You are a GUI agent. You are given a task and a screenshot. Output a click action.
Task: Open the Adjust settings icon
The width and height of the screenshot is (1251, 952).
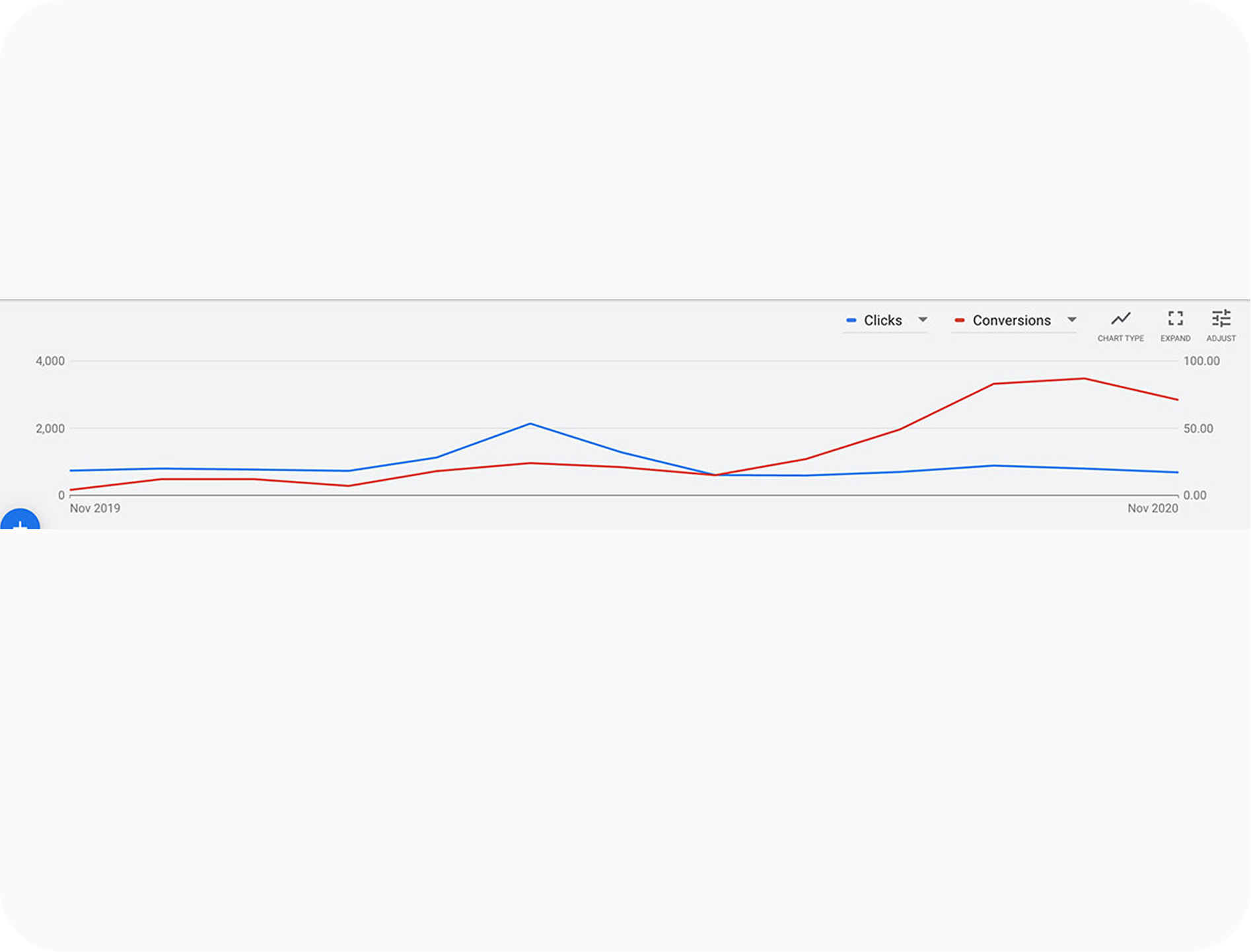point(1221,318)
